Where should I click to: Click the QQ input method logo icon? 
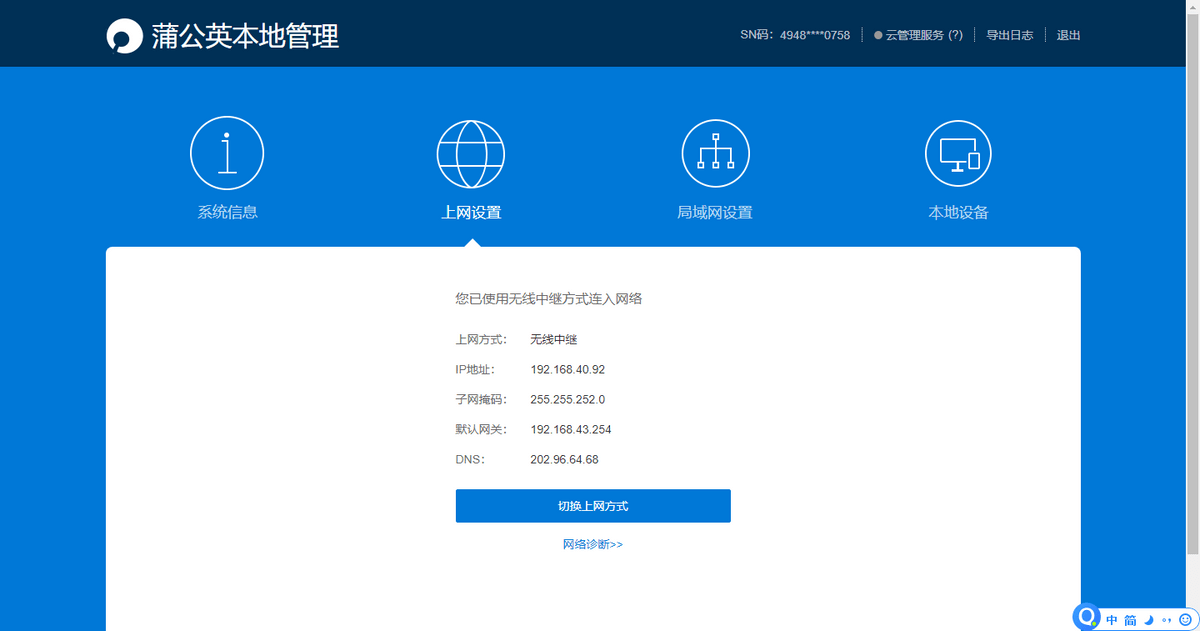(1087, 618)
